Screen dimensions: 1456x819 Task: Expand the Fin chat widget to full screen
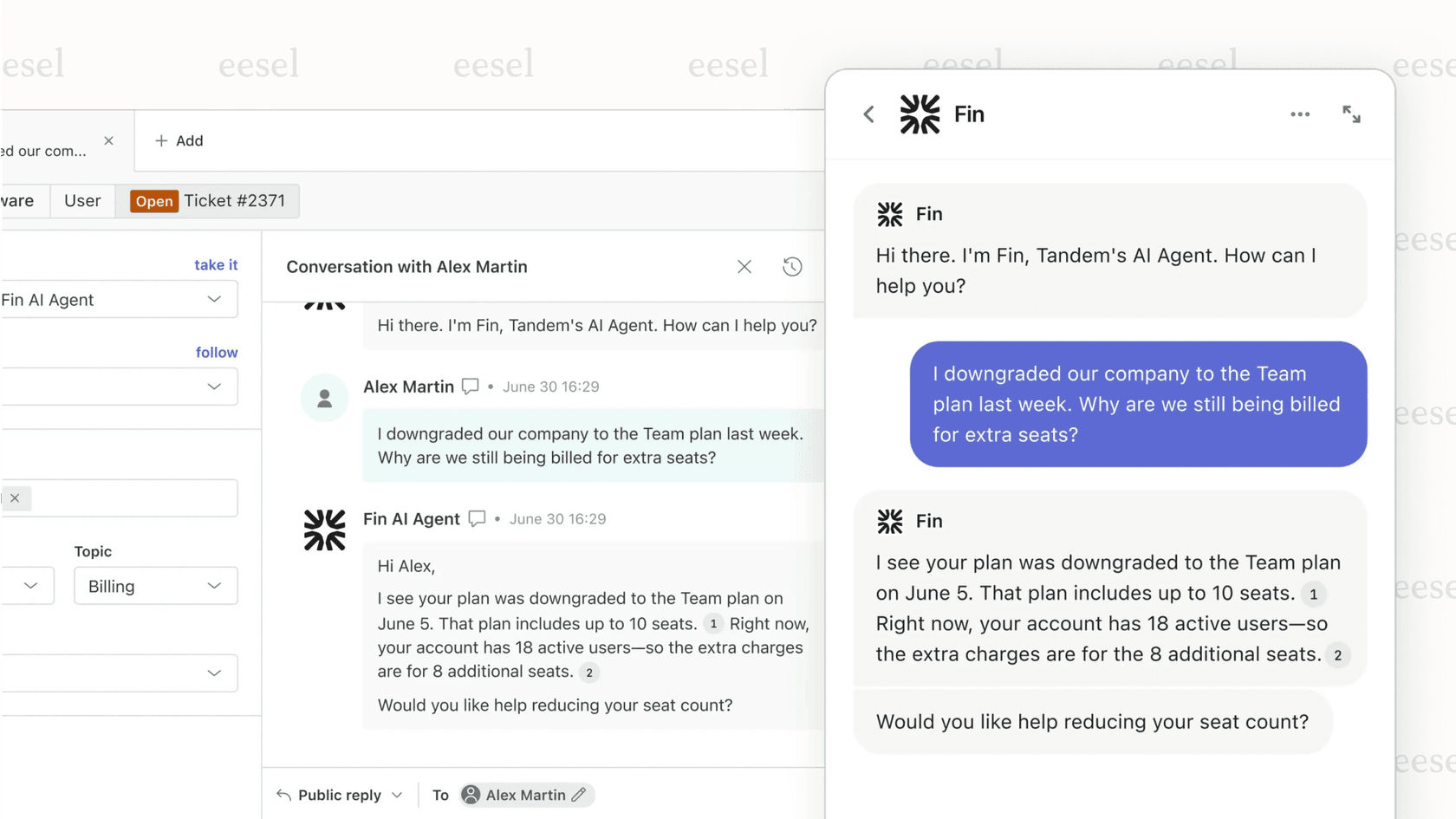tap(1352, 114)
